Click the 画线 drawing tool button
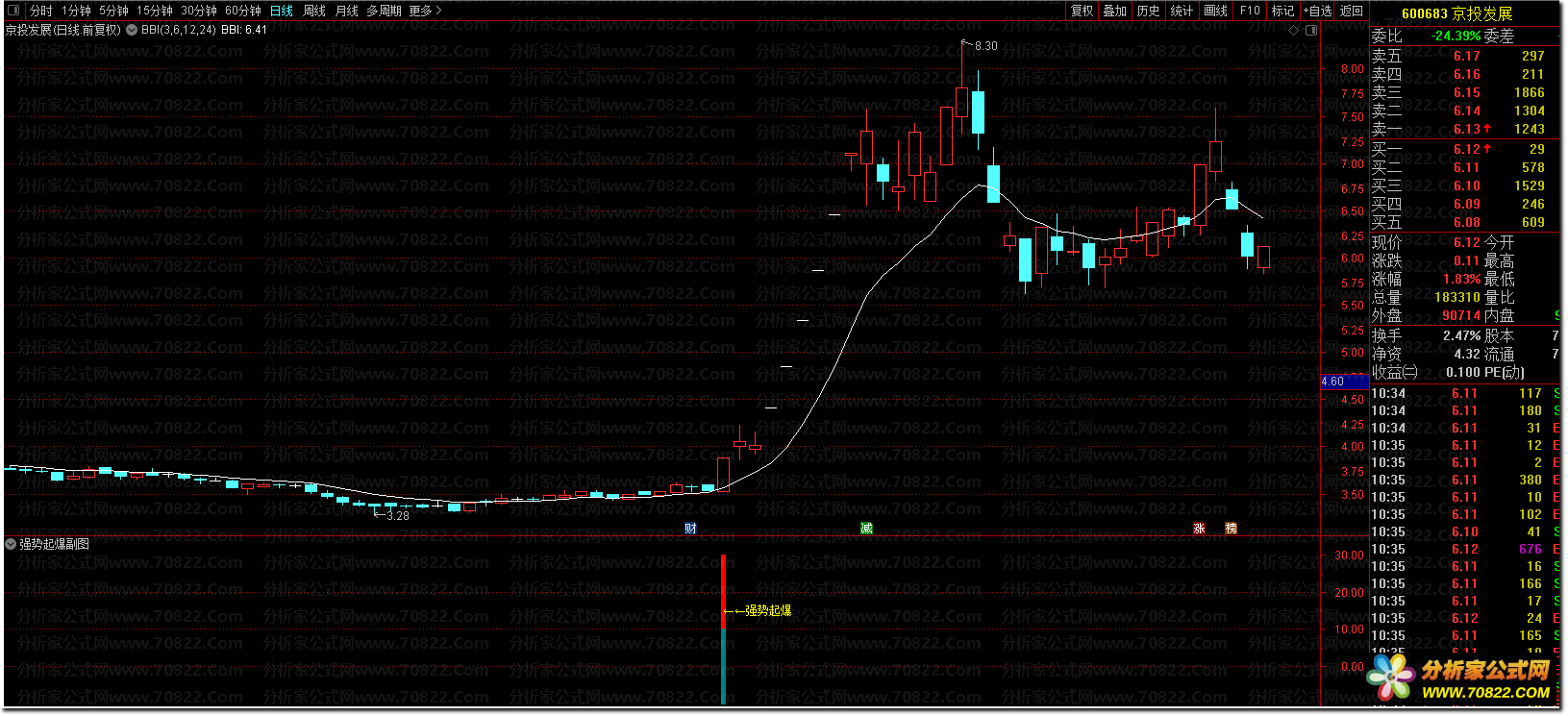The width and height of the screenshot is (1568, 716). tap(1216, 11)
